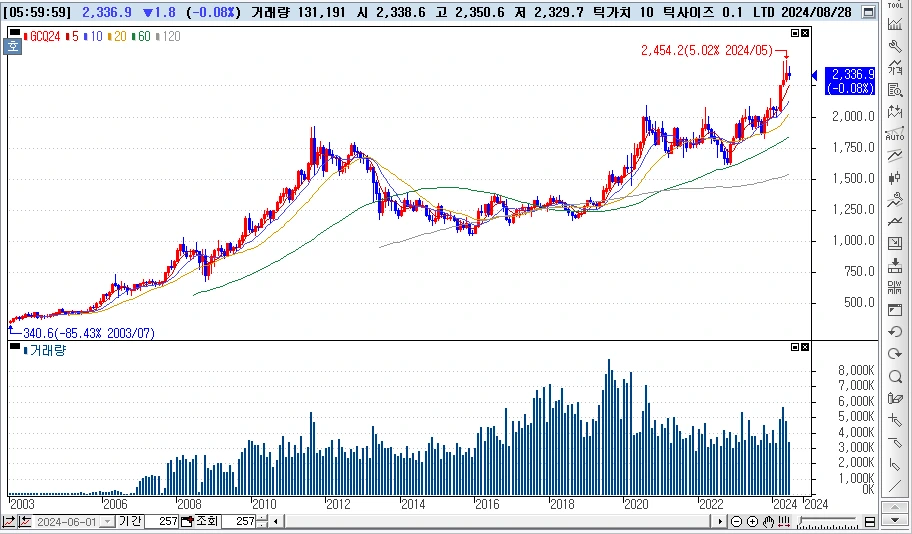Screen dimensions: 912x534
Task: Click the redo clockwise arrow
Action: [x=895, y=354]
